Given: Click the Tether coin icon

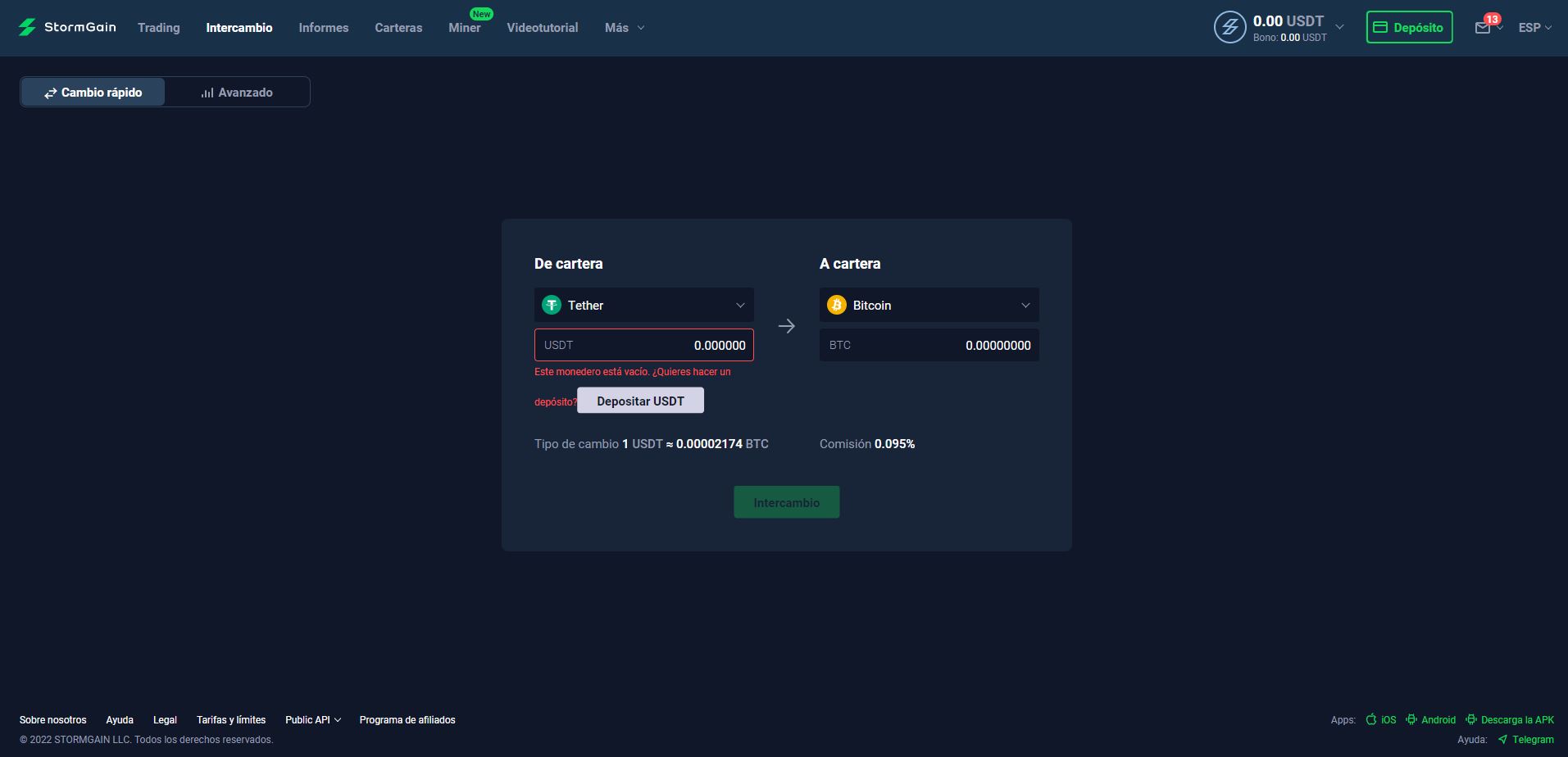Looking at the screenshot, I should (552, 305).
